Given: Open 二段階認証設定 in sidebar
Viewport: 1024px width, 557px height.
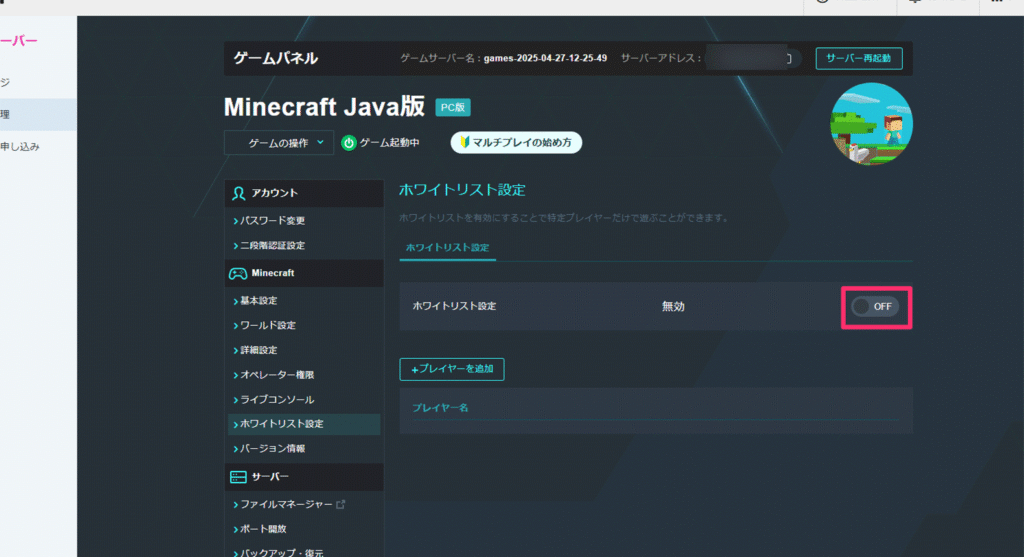Looking at the screenshot, I should click(272, 246).
